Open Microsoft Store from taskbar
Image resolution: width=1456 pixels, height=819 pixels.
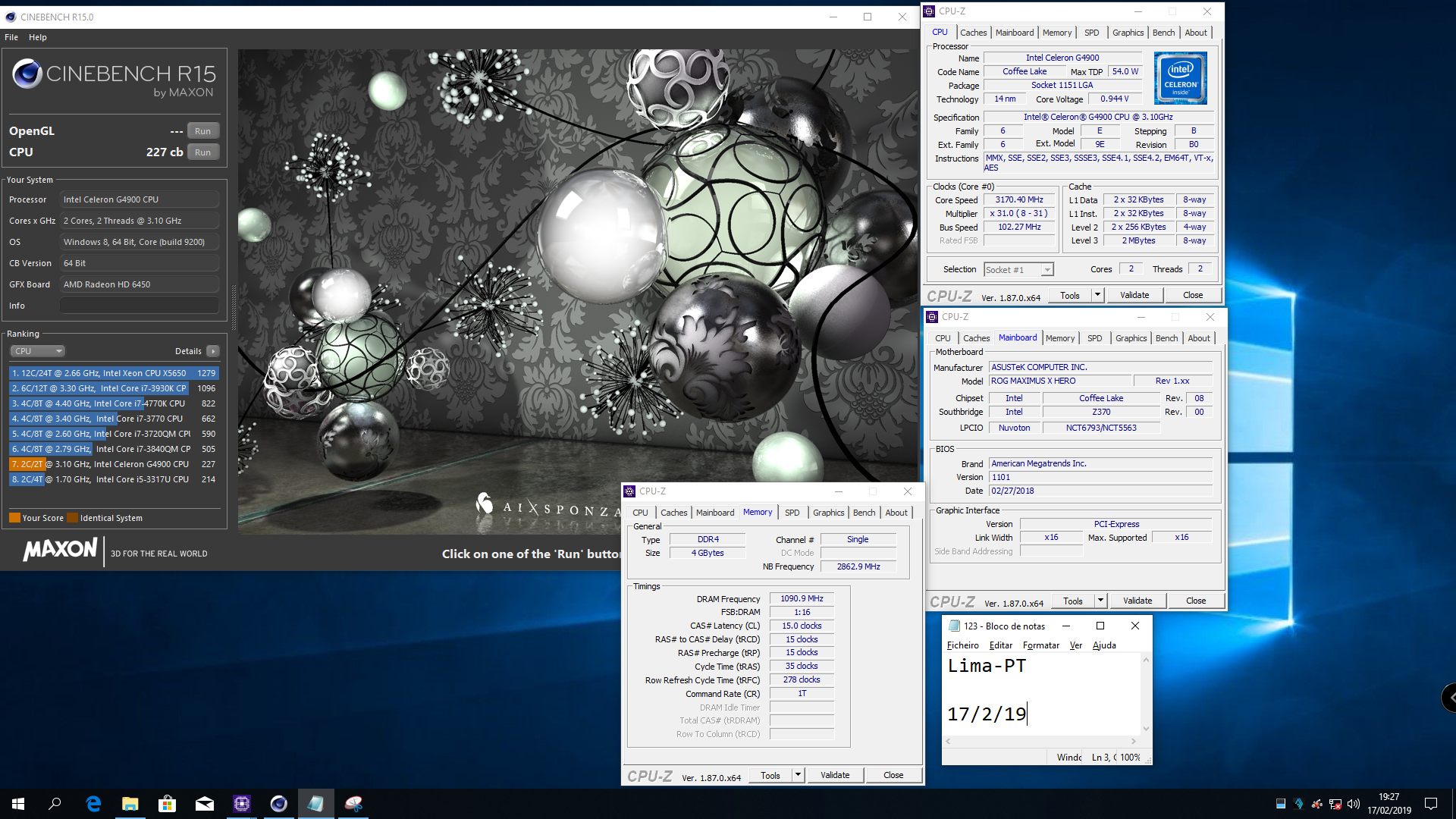168,804
